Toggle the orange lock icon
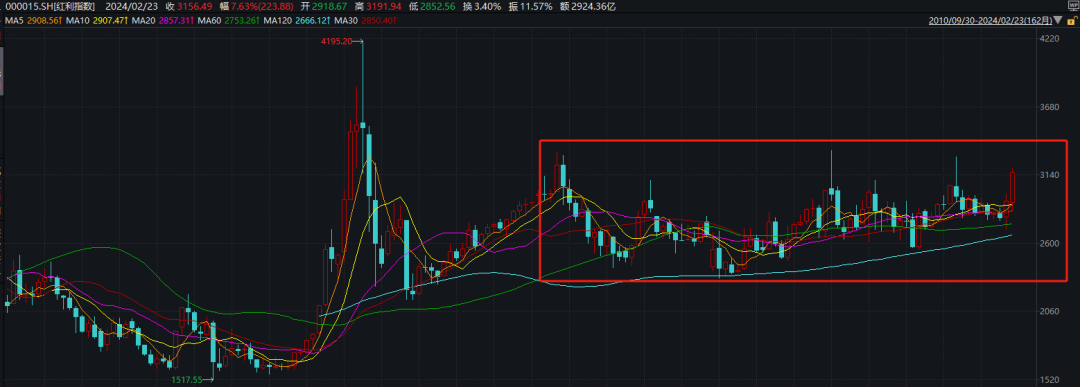The image size is (1080, 387). (1072, 20)
